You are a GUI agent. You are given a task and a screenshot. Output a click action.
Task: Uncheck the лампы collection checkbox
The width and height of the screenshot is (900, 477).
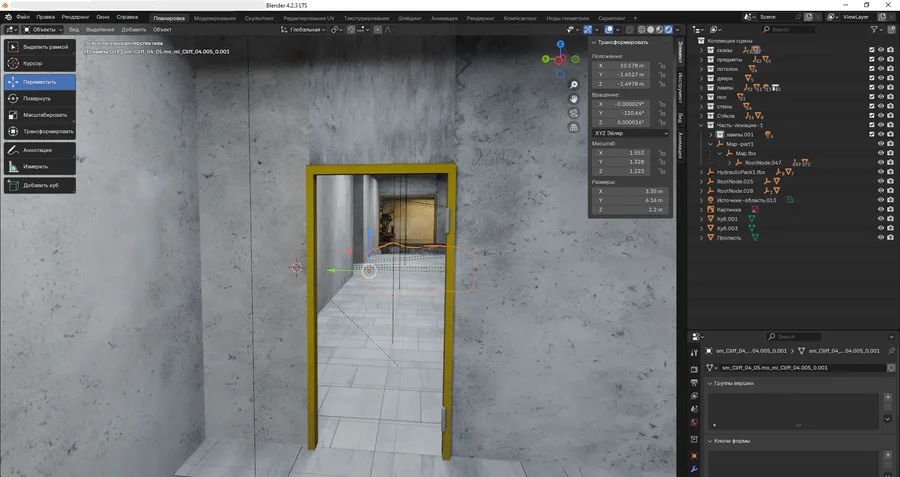click(872, 87)
